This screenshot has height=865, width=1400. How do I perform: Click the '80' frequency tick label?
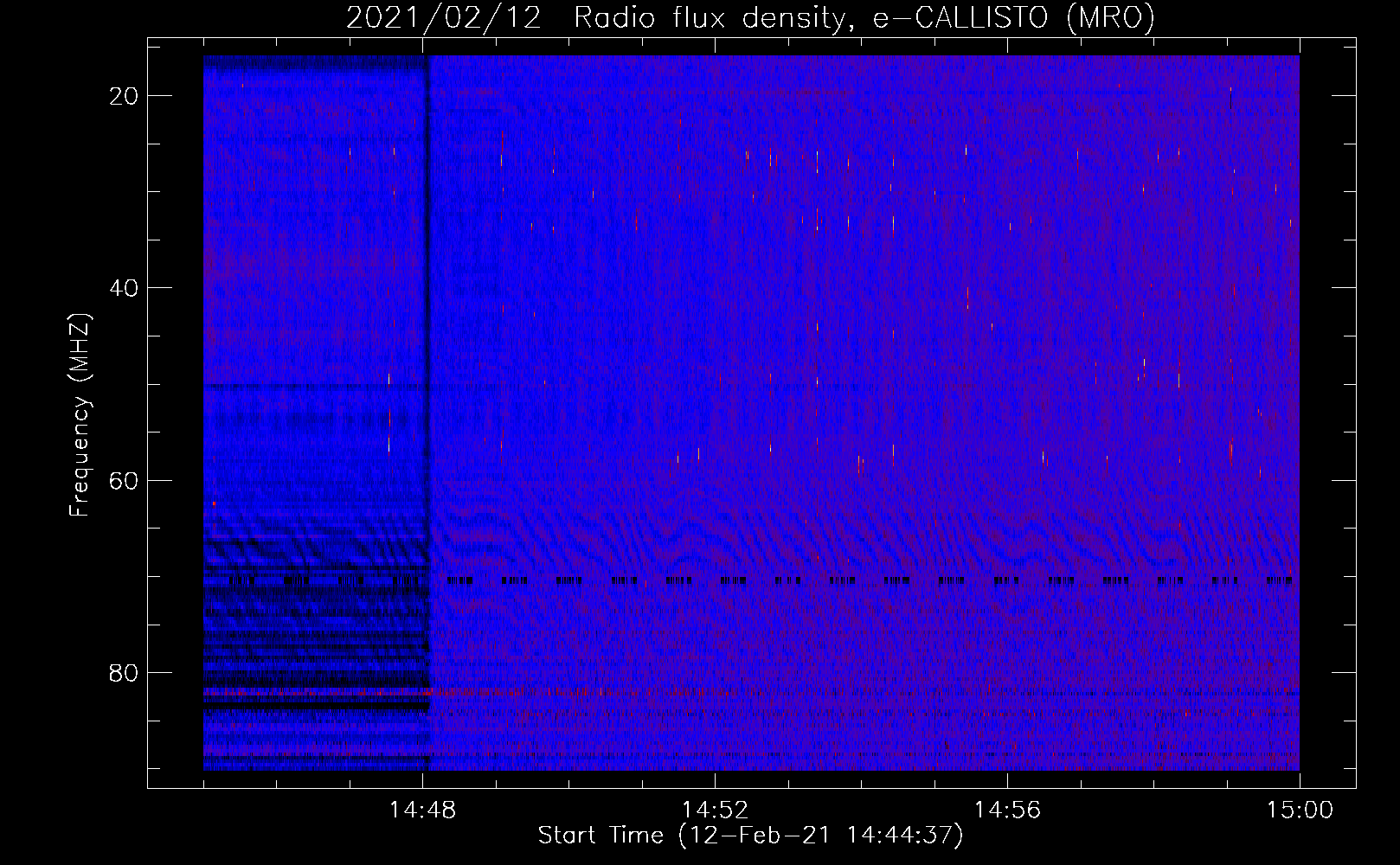click(125, 672)
